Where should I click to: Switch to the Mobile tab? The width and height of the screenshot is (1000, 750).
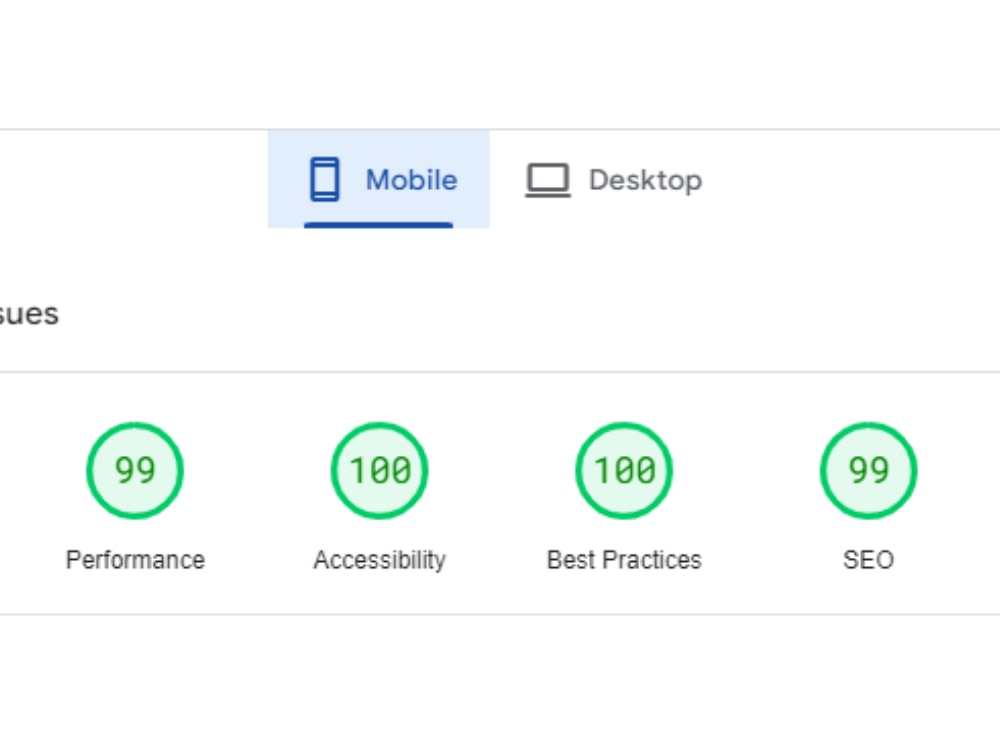point(379,179)
